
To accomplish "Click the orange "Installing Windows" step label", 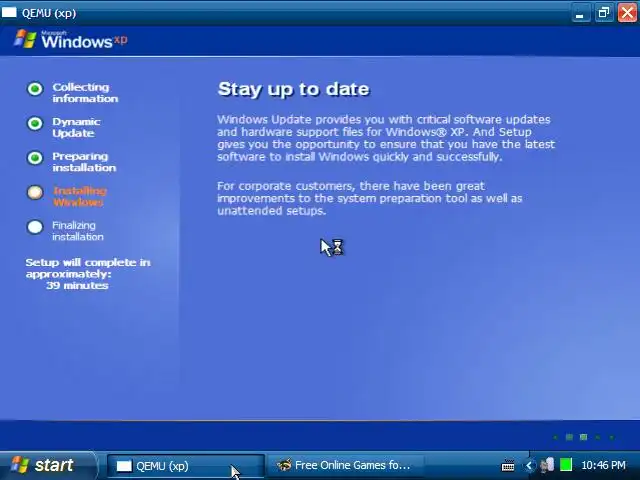I will pos(80,196).
